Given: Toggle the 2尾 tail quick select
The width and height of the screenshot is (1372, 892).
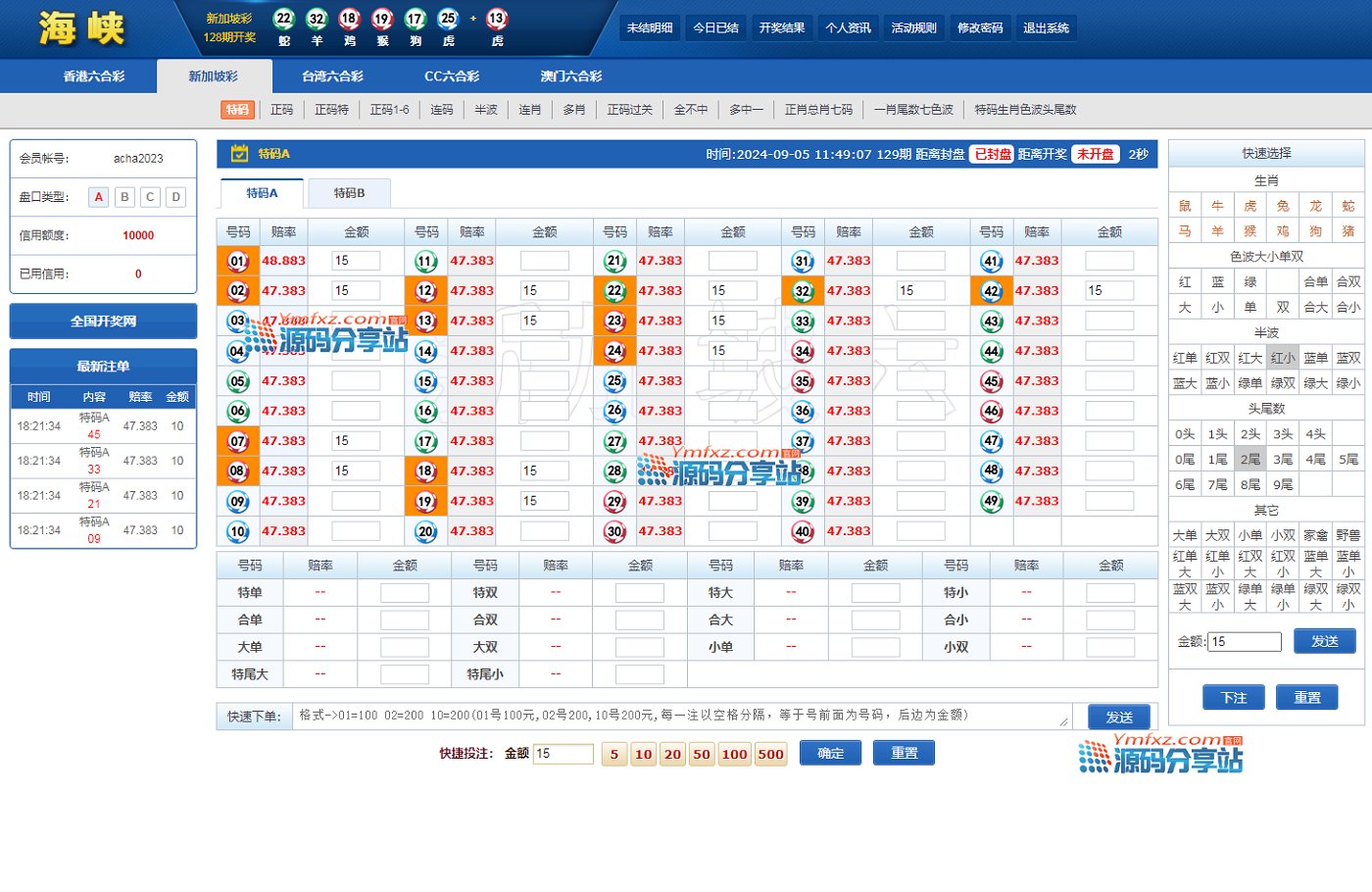Looking at the screenshot, I should (x=1249, y=459).
